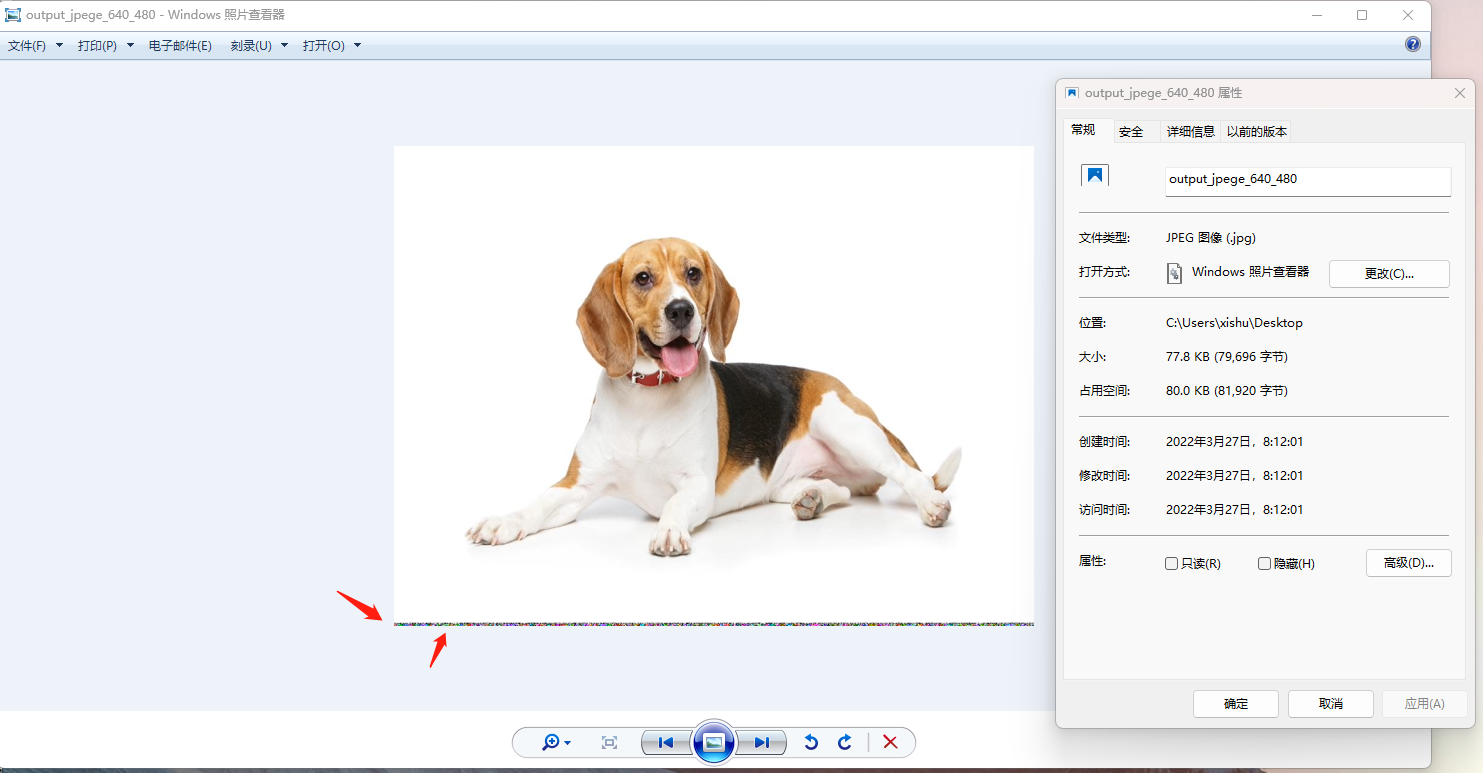Click the 确定 button

[x=1236, y=704]
